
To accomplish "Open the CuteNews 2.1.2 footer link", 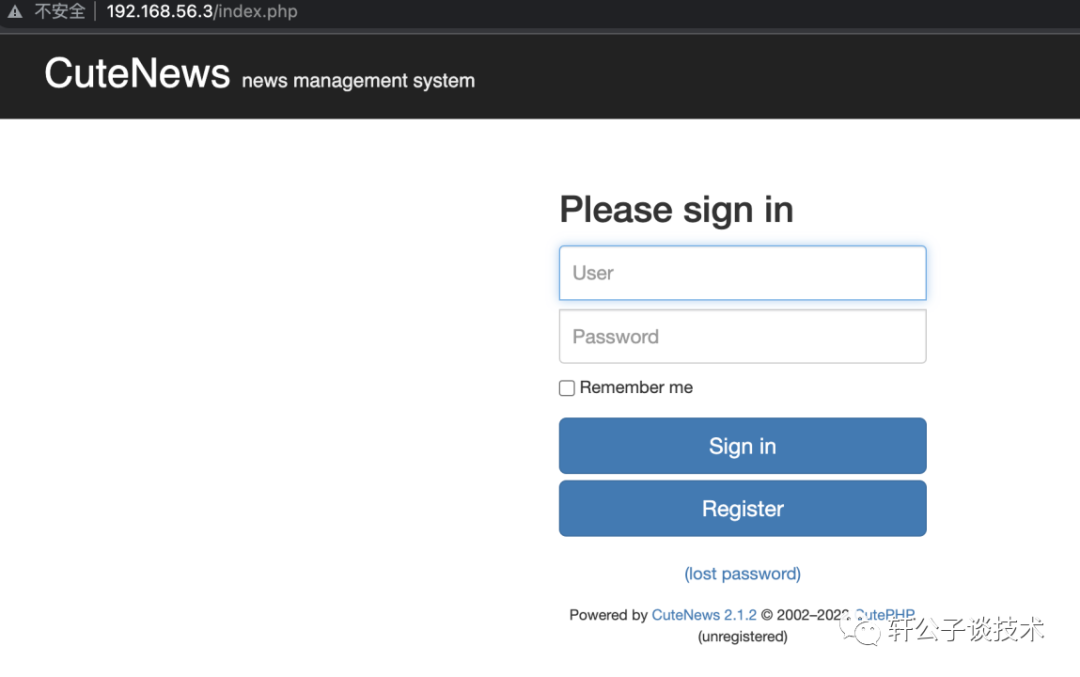I will [x=704, y=615].
